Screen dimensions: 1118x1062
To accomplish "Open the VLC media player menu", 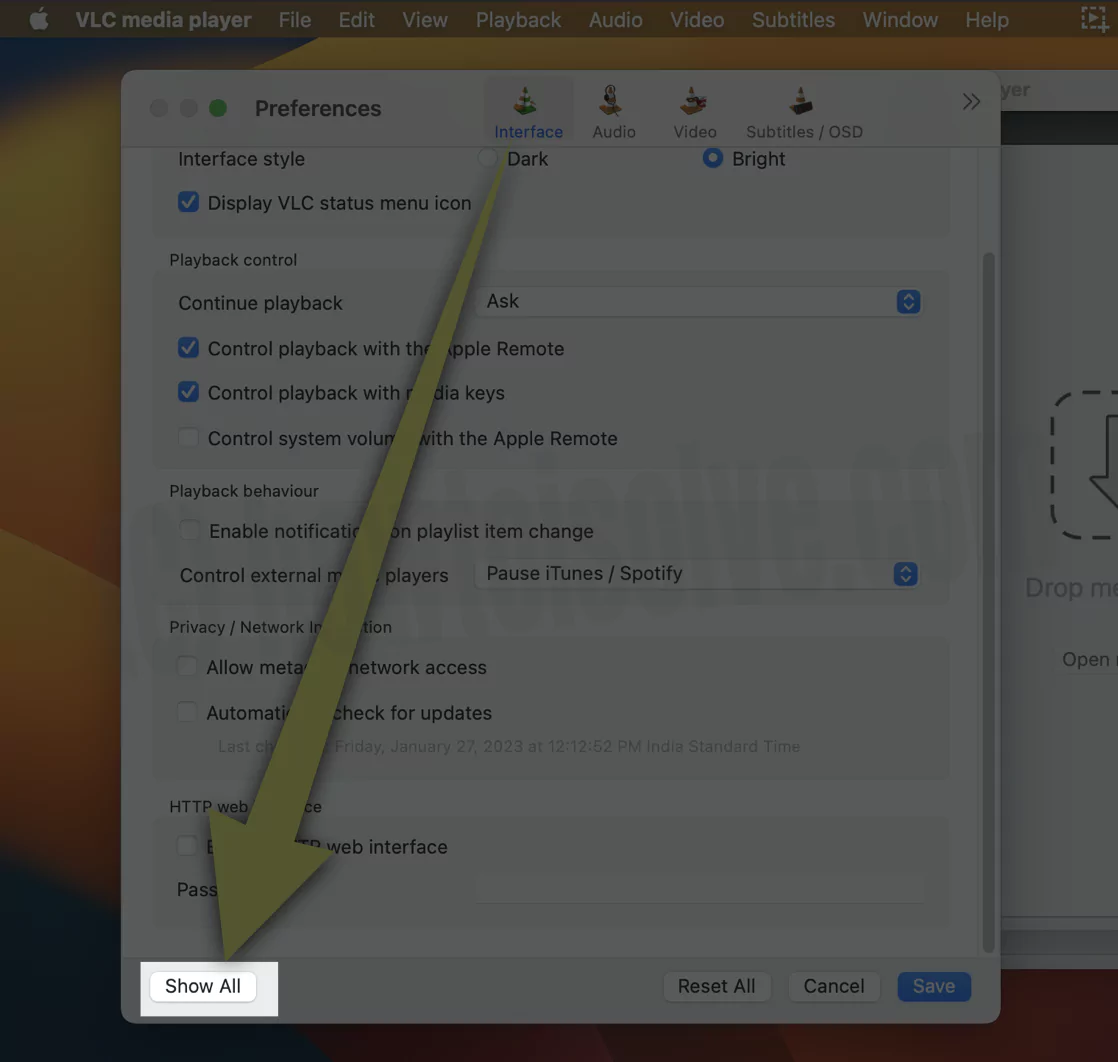I will (x=163, y=19).
